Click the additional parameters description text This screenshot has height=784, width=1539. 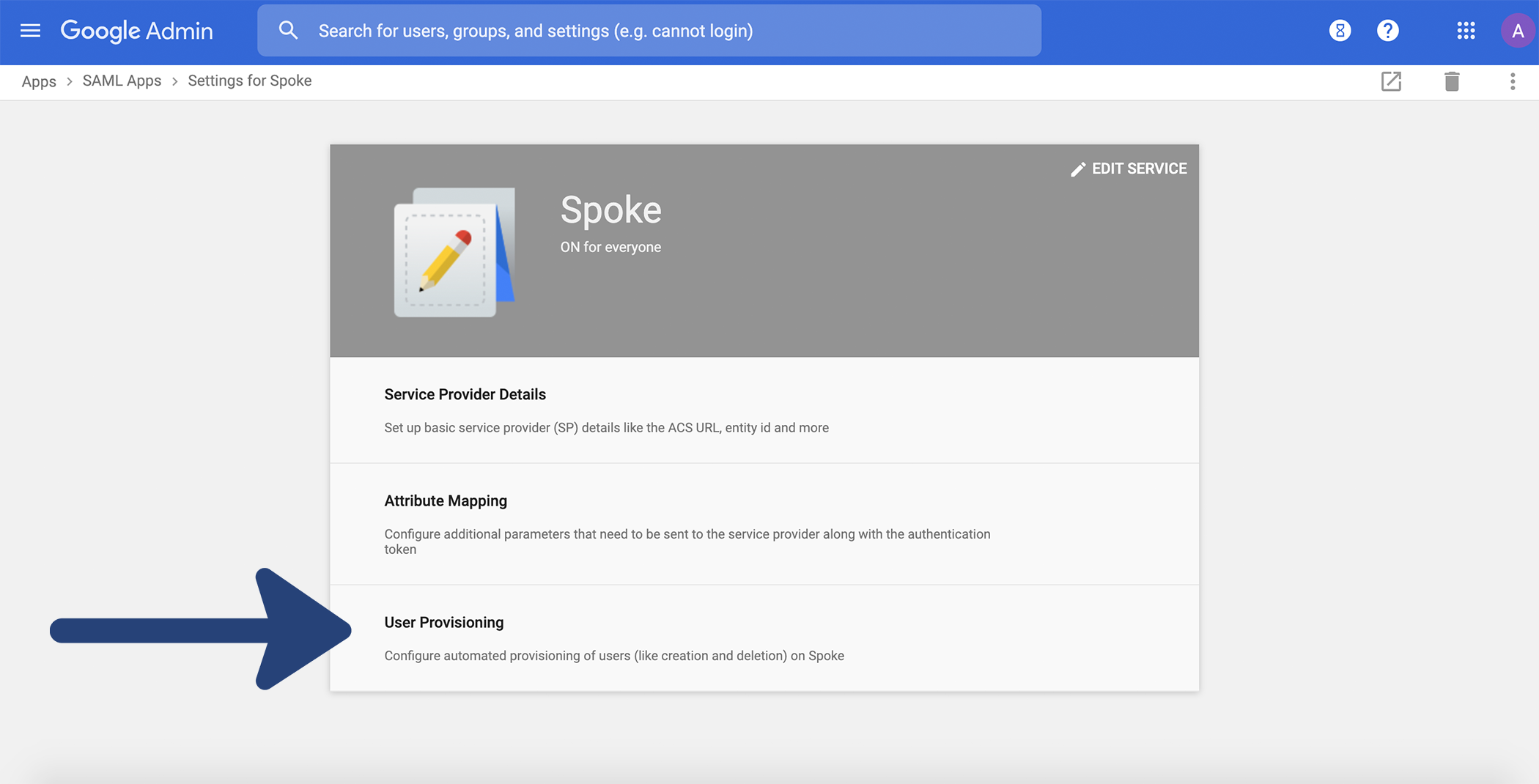click(x=687, y=541)
